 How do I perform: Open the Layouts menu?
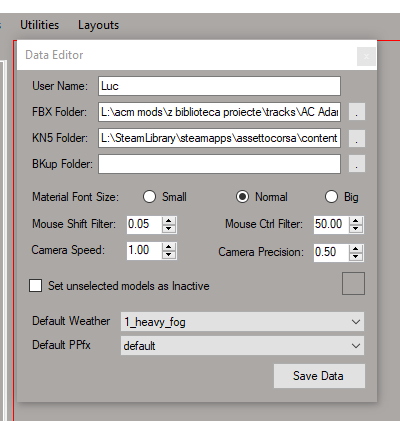98,25
